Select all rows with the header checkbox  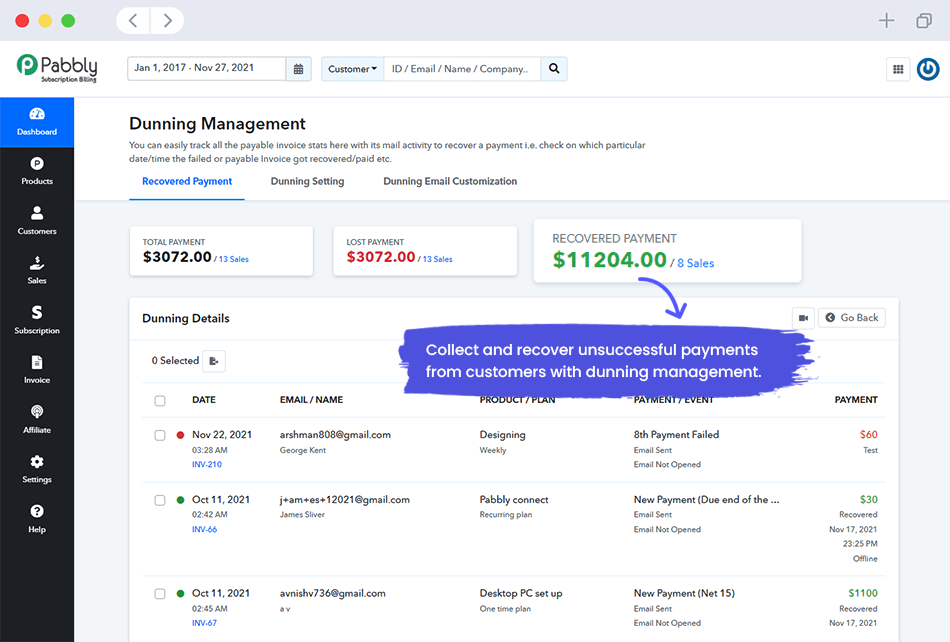(158, 400)
